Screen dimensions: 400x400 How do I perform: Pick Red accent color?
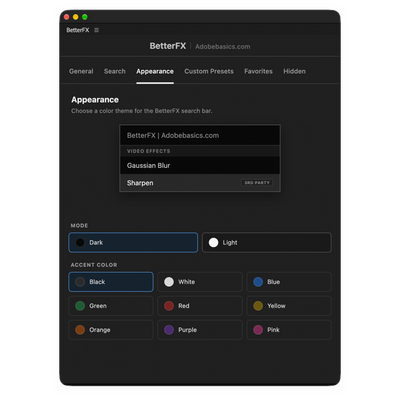tap(200, 306)
